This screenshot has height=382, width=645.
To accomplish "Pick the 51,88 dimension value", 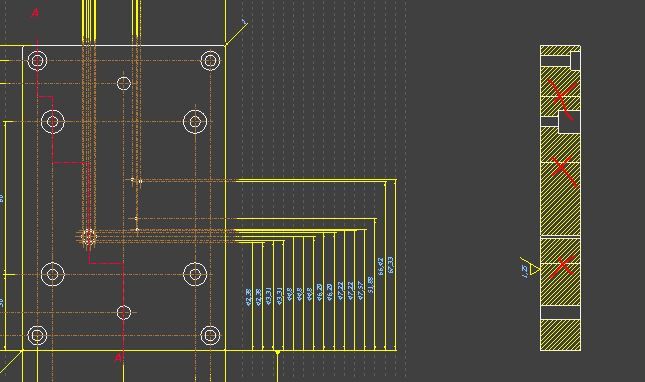I will (x=370, y=285).
